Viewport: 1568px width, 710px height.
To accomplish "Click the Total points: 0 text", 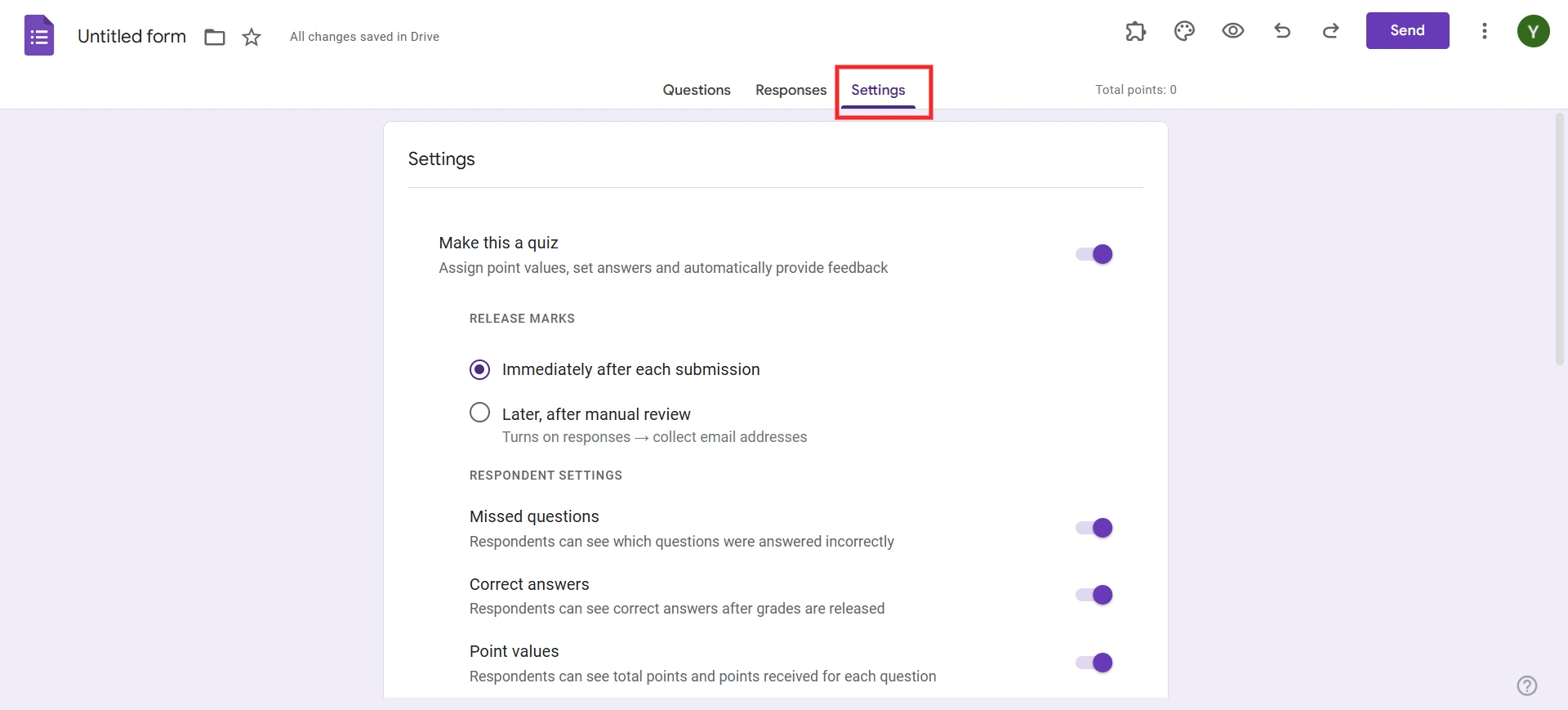I will (1136, 90).
